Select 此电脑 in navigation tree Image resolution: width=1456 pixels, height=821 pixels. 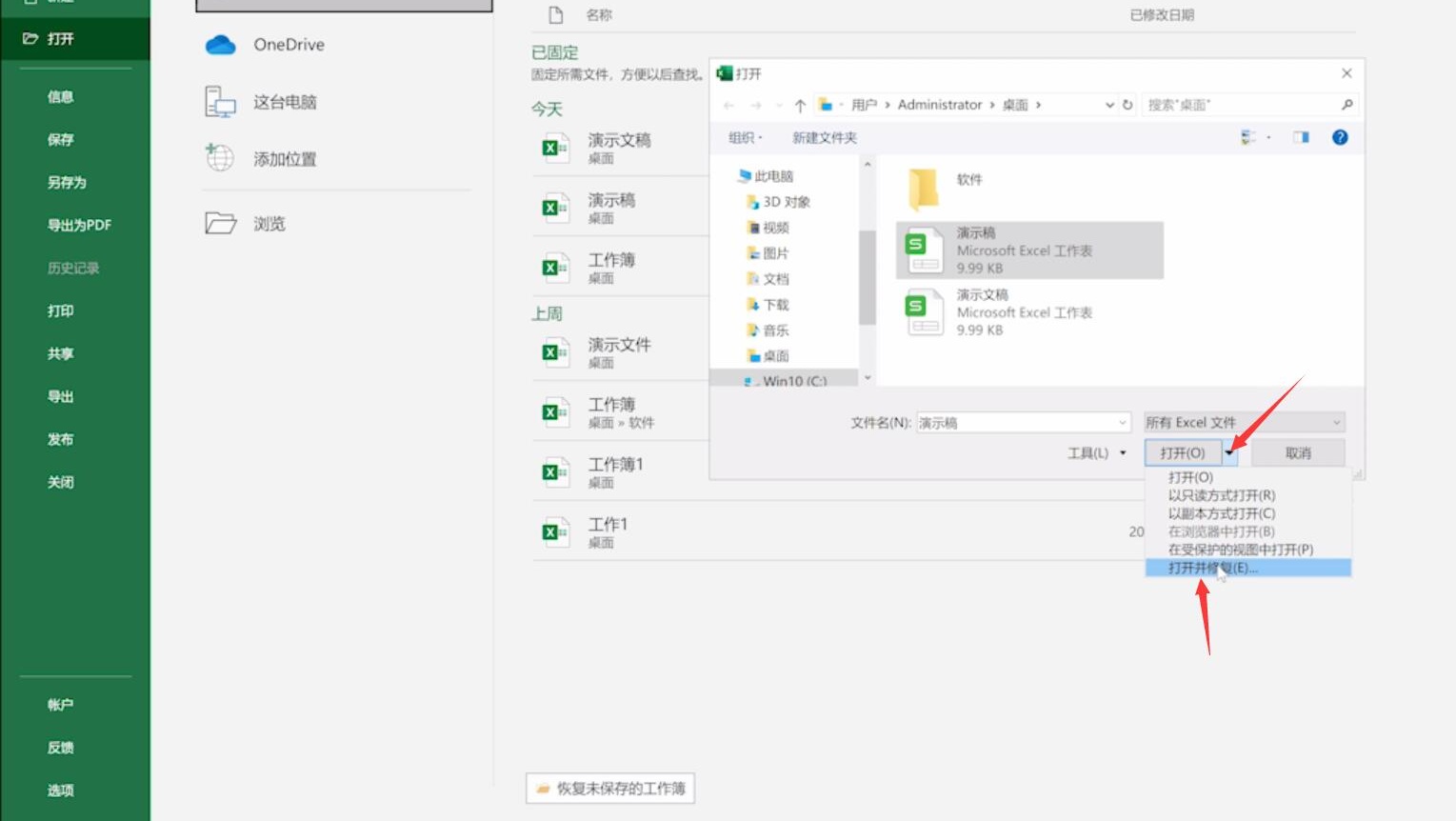pyautogui.click(x=766, y=176)
